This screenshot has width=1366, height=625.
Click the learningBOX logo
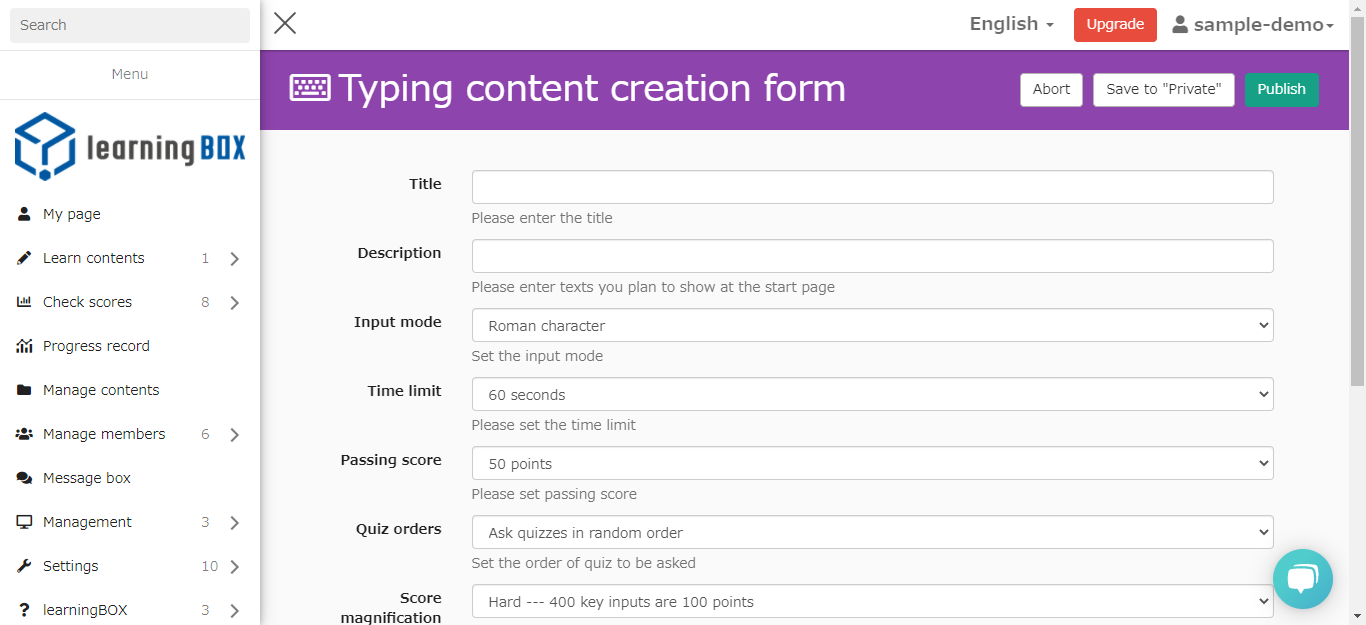(x=130, y=147)
